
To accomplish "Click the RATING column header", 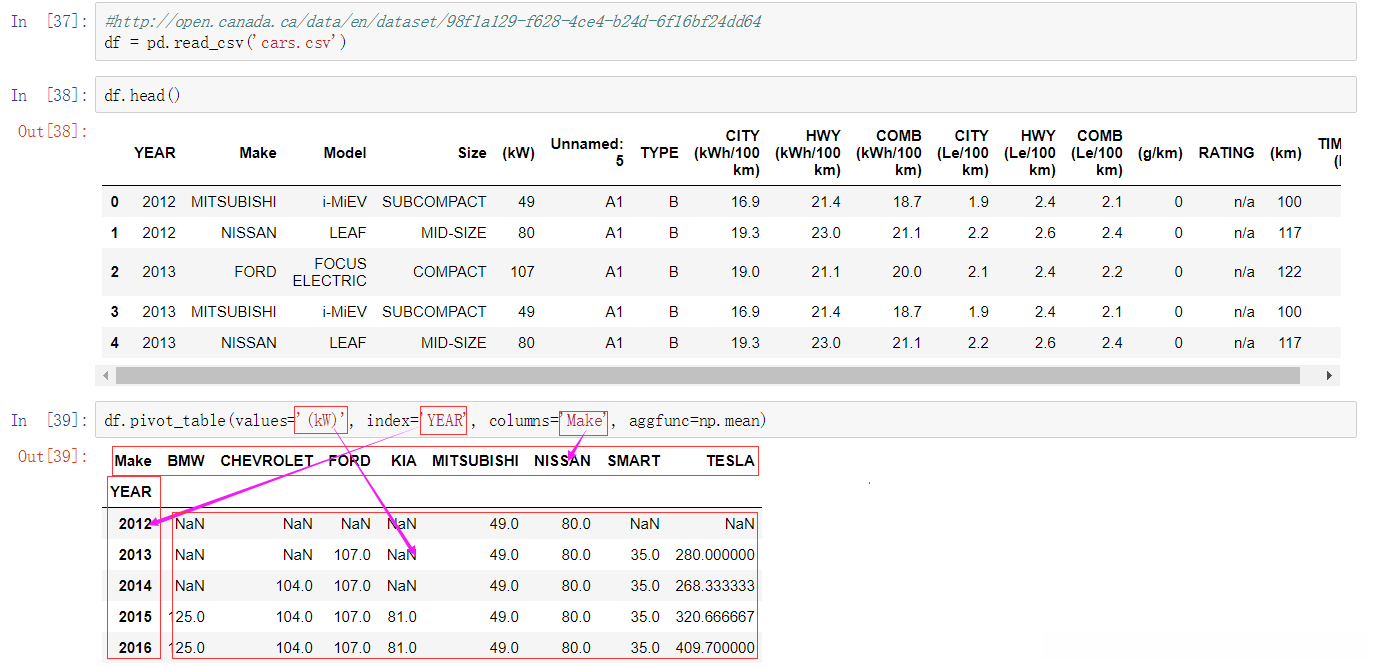I will pyautogui.click(x=1226, y=153).
